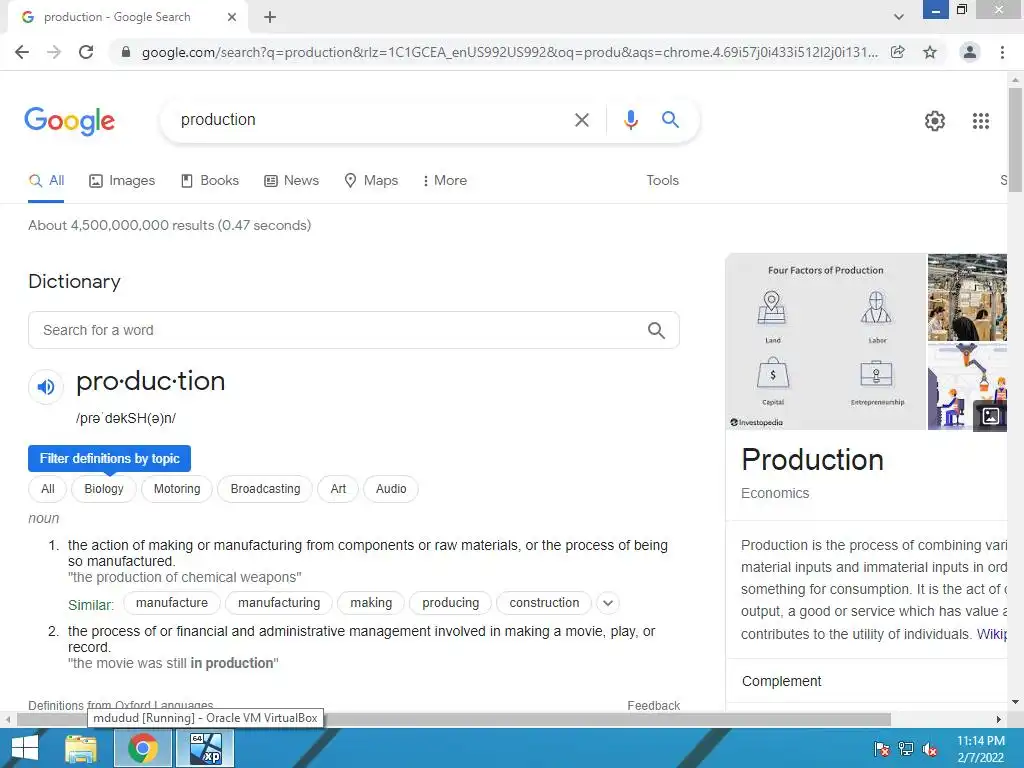Image resolution: width=1024 pixels, height=768 pixels.
Task: Go back to the previous page
Action: (22, 52)
